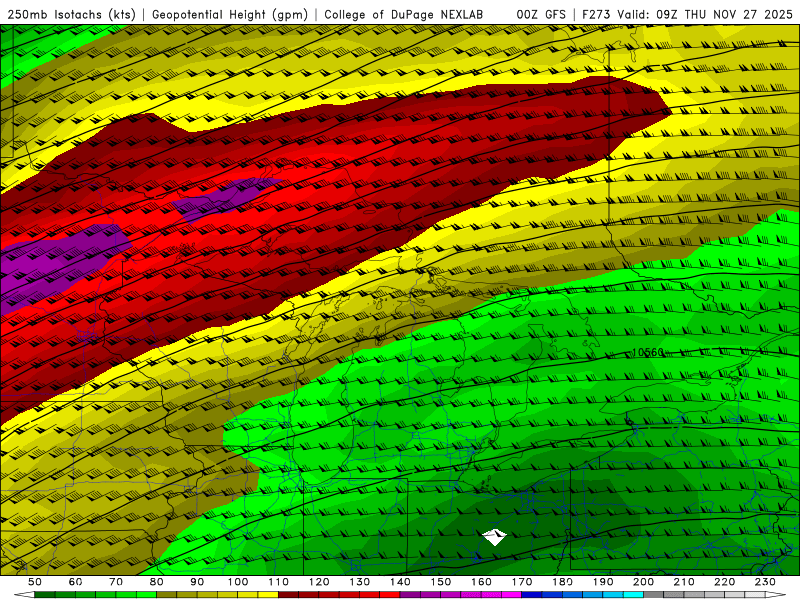Image resolution: width=800 pixels, height=600 pixels.
Task: Click the 'Valid: 09Z THU NOV 27 2025' text
Action: tap(705, 14)
